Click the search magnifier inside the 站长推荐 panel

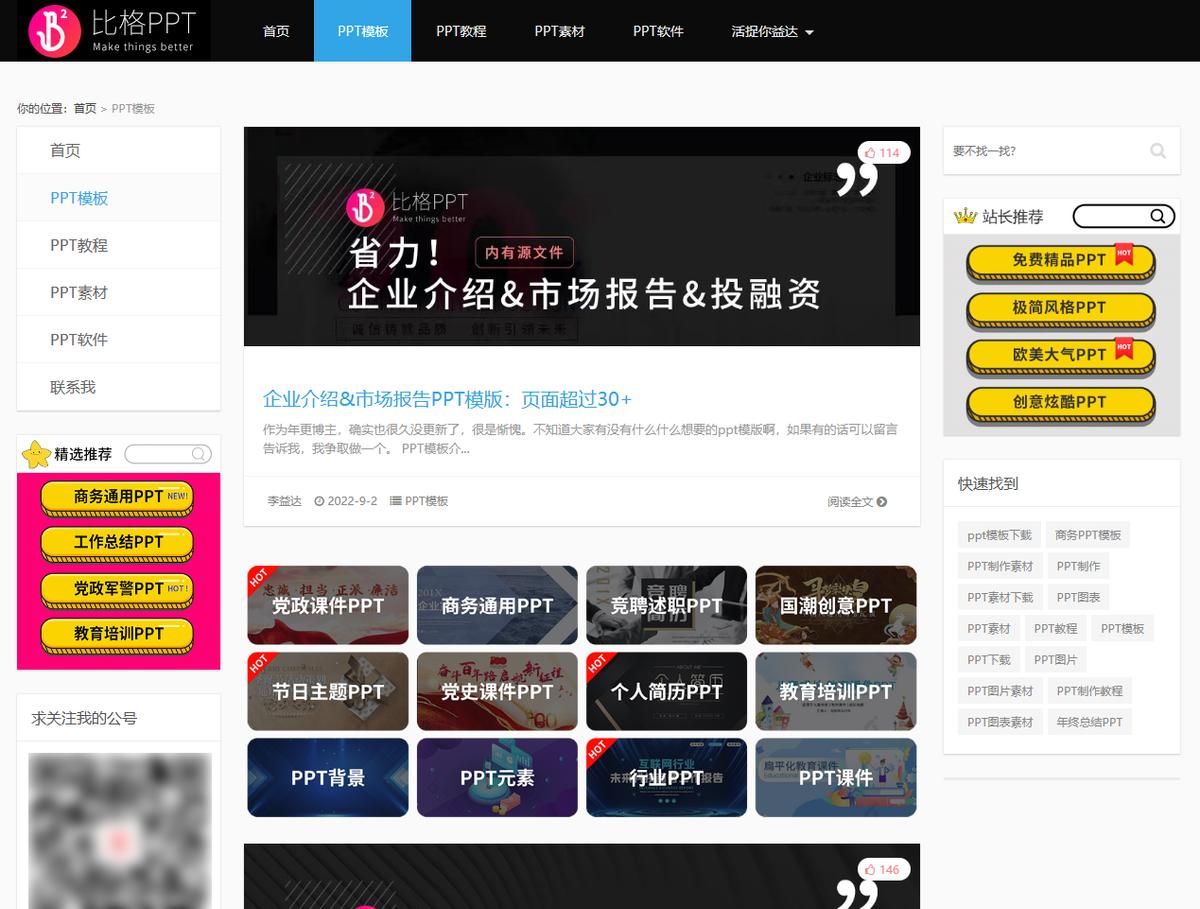1158,215
